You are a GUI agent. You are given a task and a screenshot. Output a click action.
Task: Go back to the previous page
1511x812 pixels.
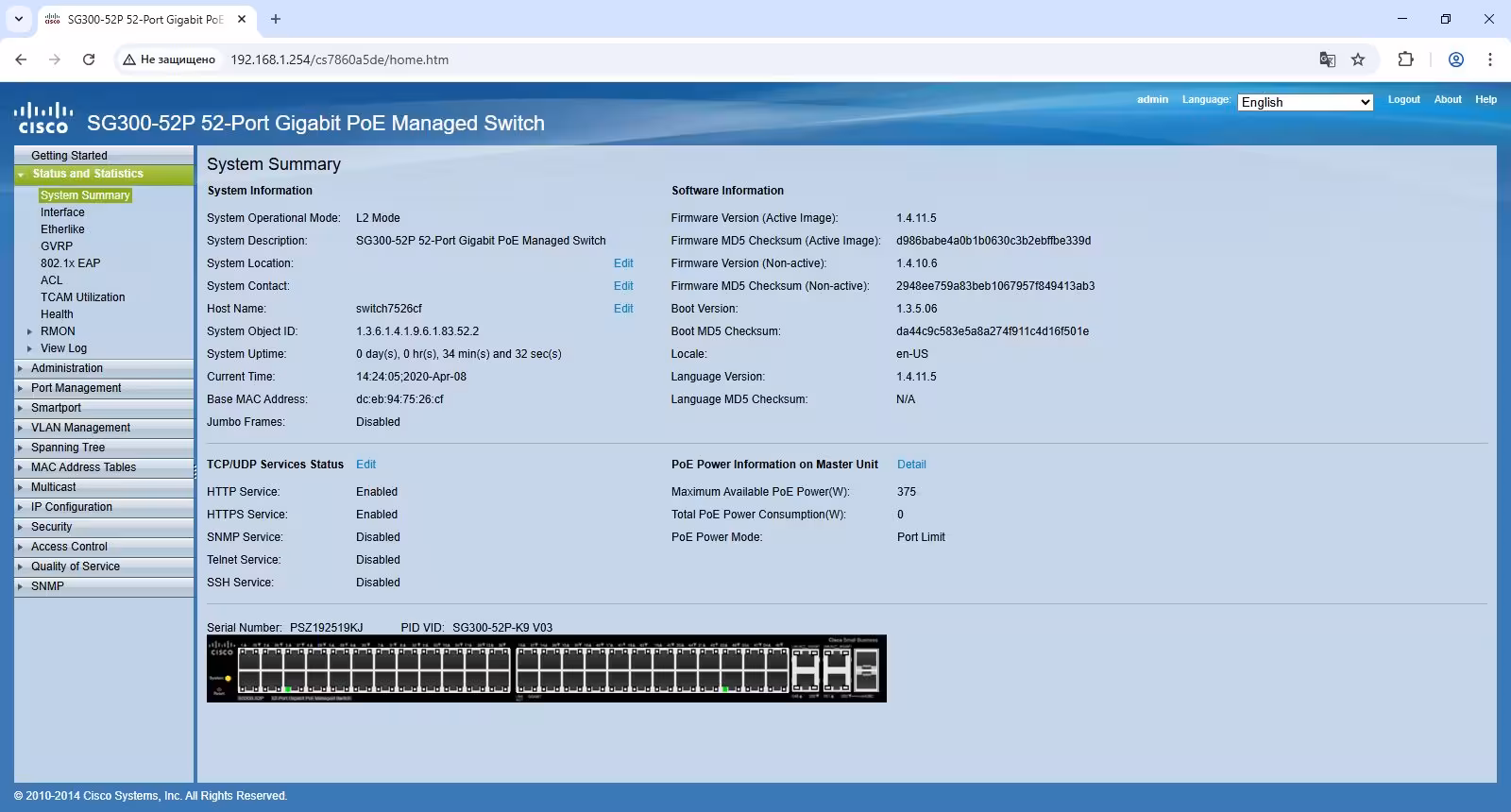point(21,59)
